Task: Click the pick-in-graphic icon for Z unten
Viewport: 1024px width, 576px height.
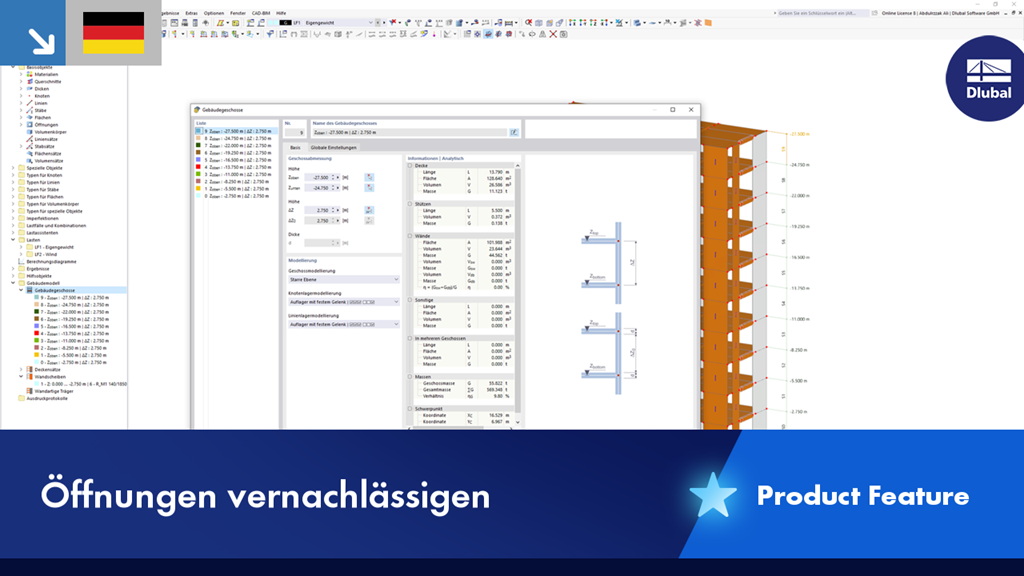Action: tap(369, 188)
